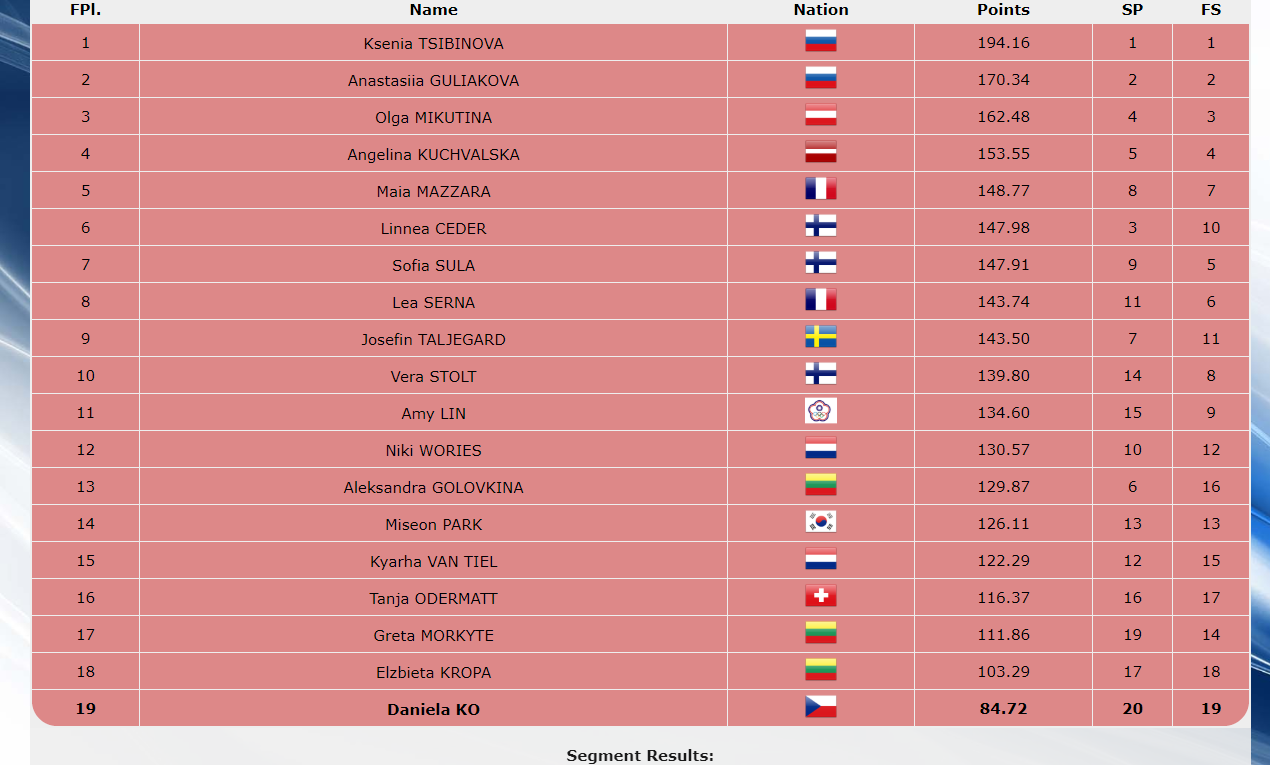Viewport: 1270px width, 765px height.
Task: Click Czech flag for Daniela KO
Action: click(821, 707)
